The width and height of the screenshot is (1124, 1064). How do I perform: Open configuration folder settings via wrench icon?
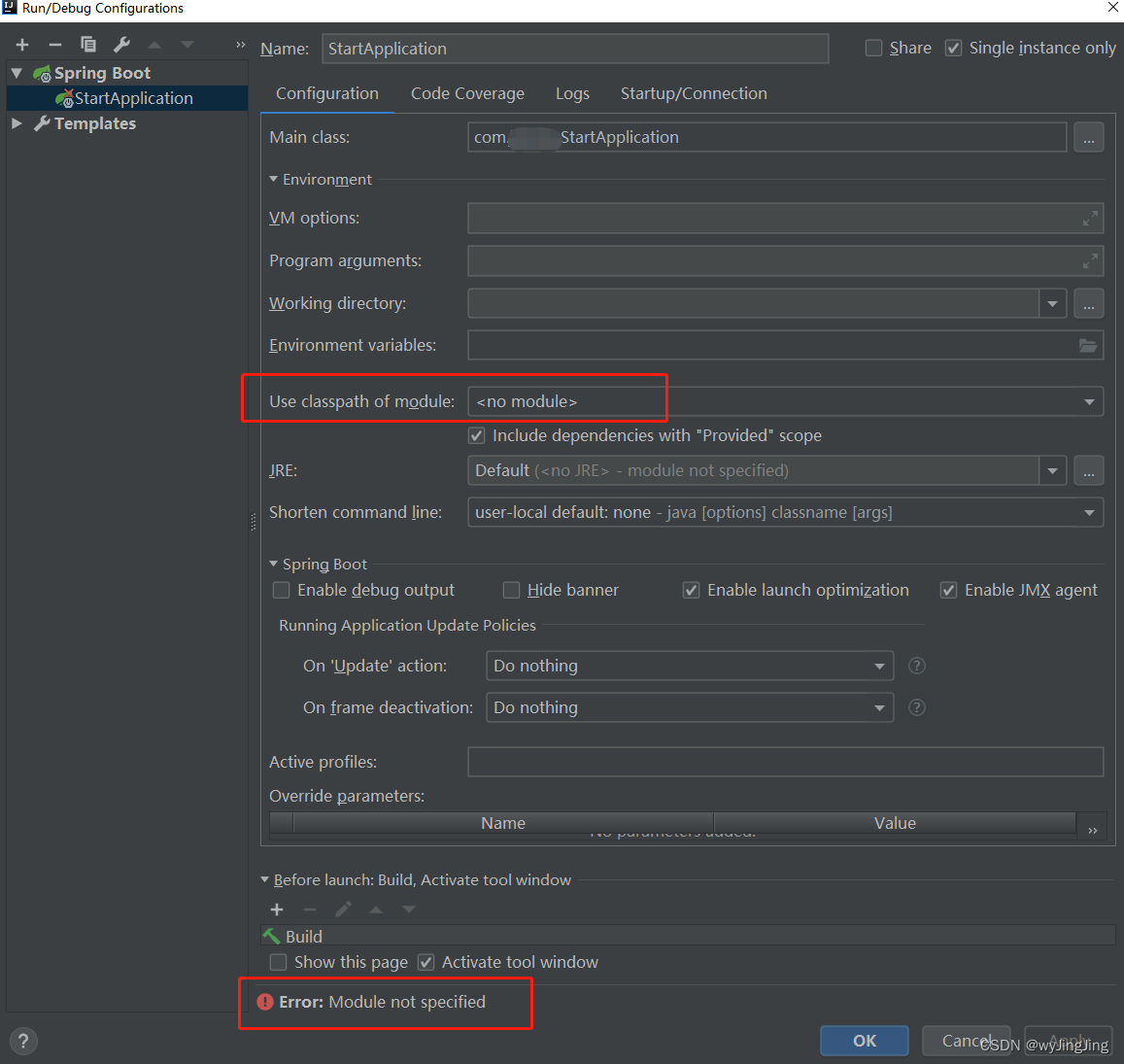click(x=120, y=44)
